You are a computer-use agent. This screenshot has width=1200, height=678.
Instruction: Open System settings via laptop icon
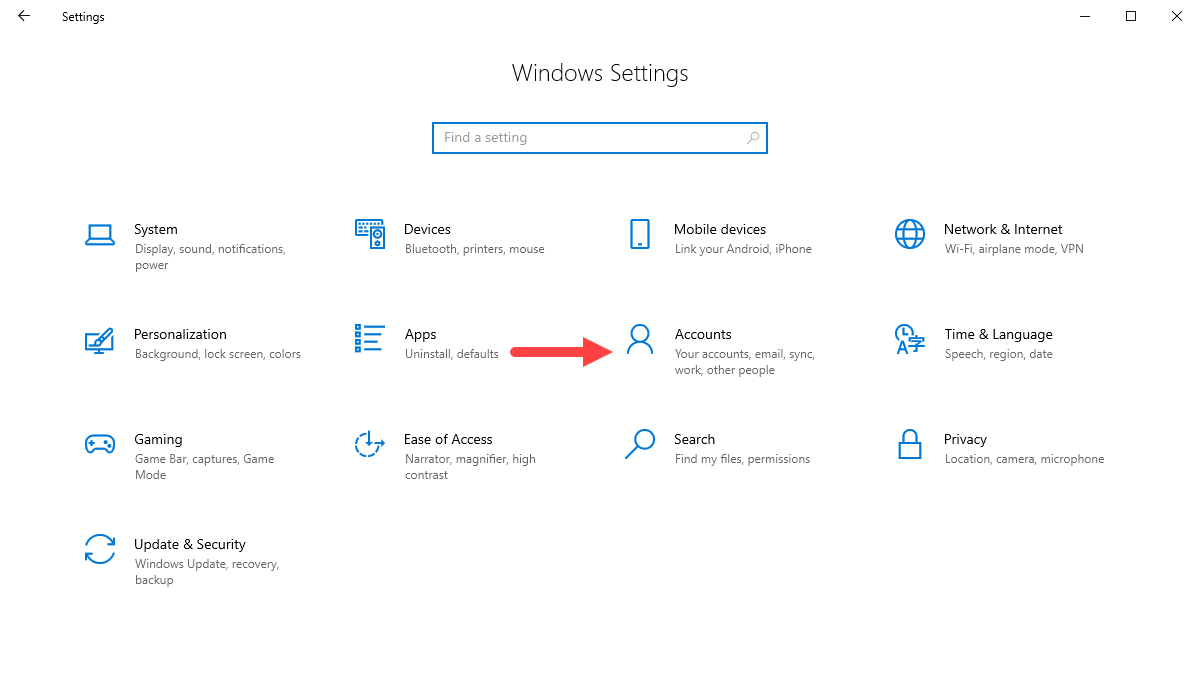coord(100,234)
